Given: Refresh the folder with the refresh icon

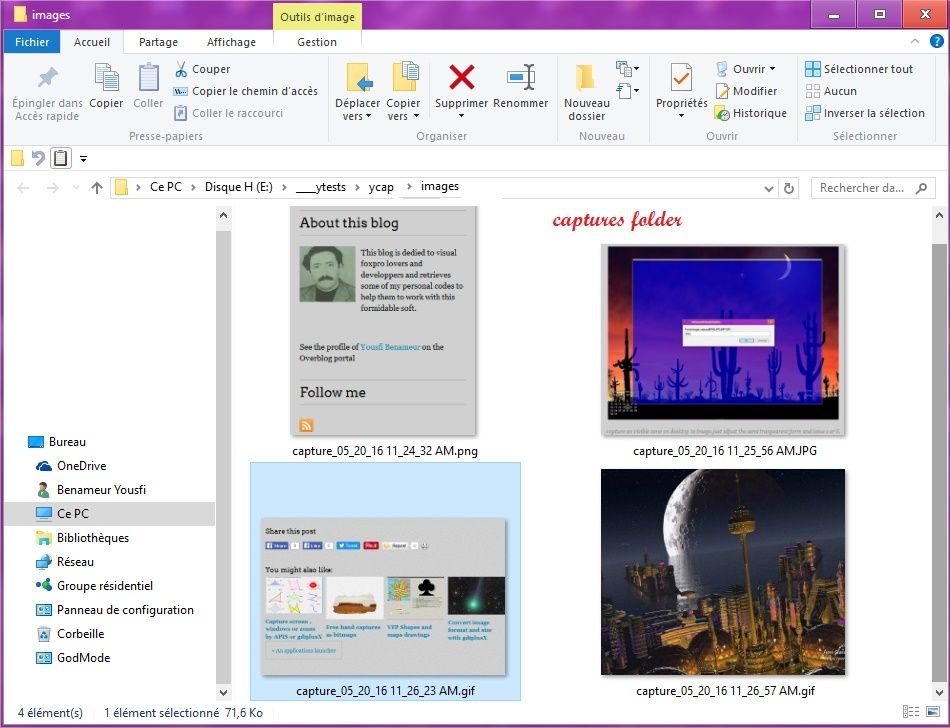Looking at the screenshot, I should pos(790,187).
